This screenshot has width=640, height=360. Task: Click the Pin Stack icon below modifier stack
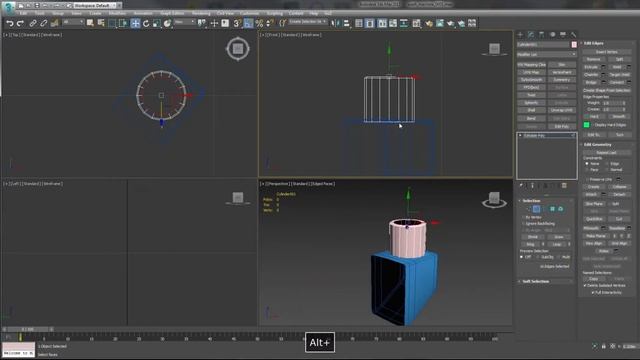tap(521, 186)
